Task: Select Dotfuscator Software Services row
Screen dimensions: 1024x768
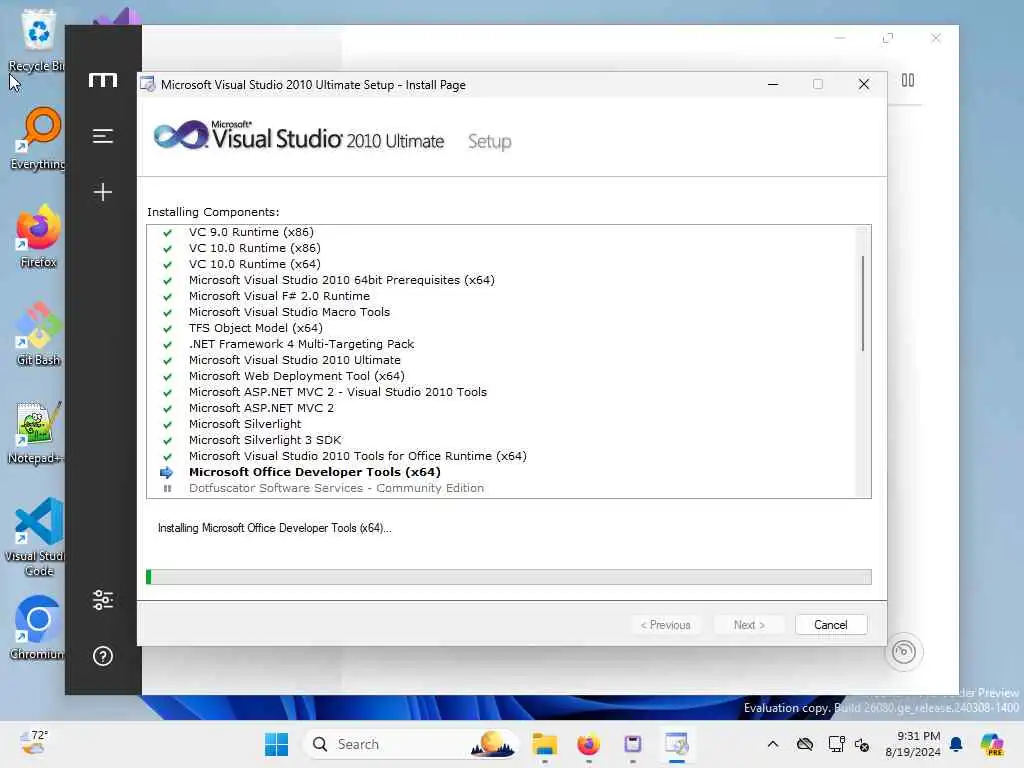Action: tap(501, 488)
